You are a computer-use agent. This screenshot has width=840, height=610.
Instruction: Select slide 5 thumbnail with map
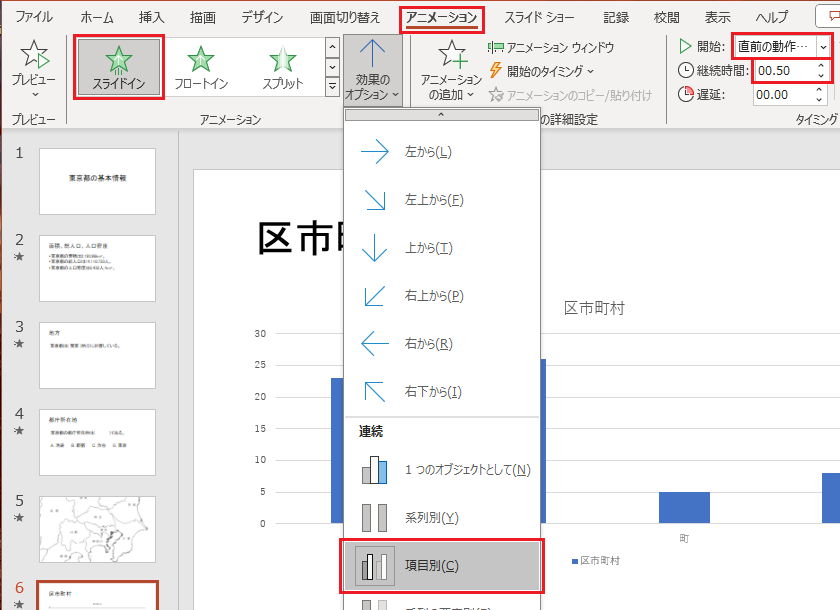point(97,529)
